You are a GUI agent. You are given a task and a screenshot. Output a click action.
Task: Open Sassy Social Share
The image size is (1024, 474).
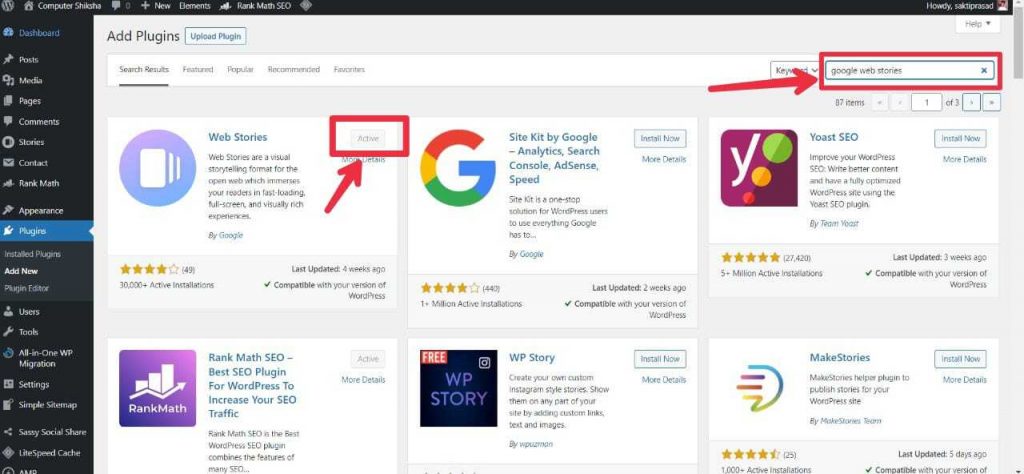tap(52, 432)
